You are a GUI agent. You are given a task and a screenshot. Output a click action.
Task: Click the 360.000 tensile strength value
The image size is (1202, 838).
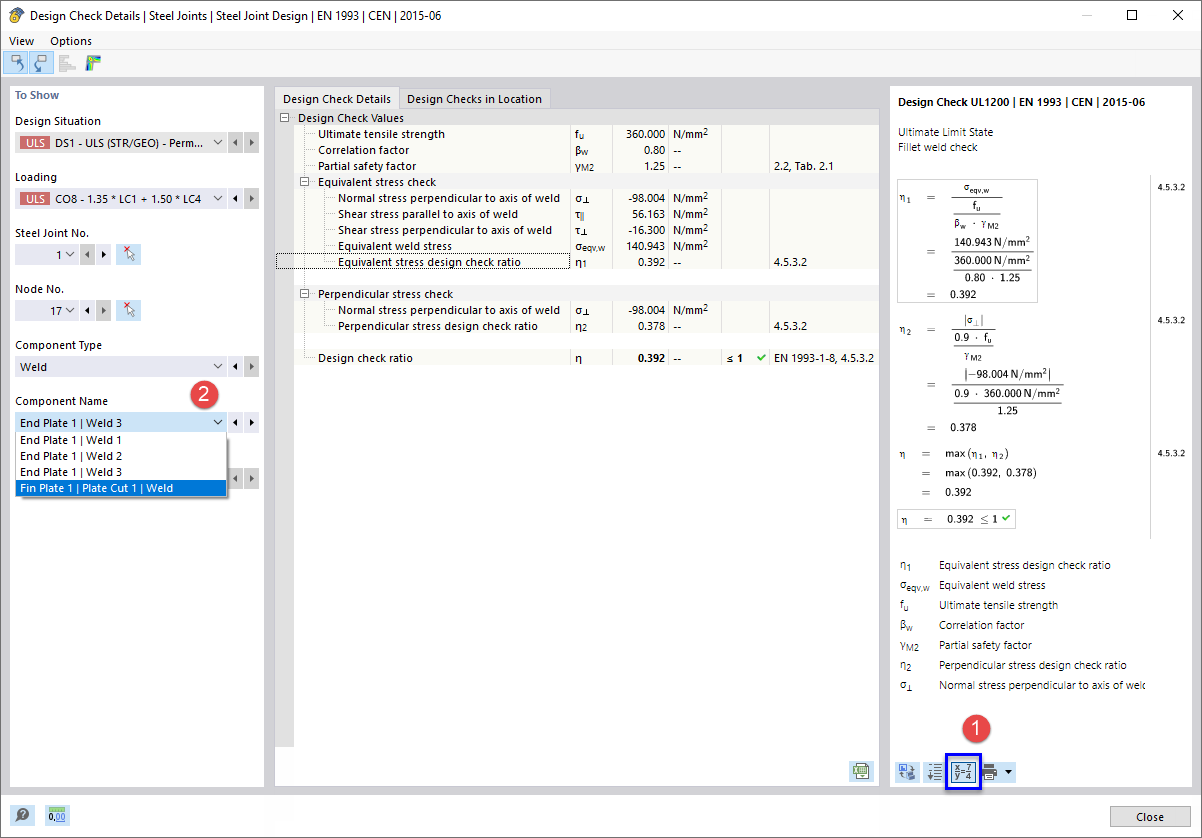[645, 134]
